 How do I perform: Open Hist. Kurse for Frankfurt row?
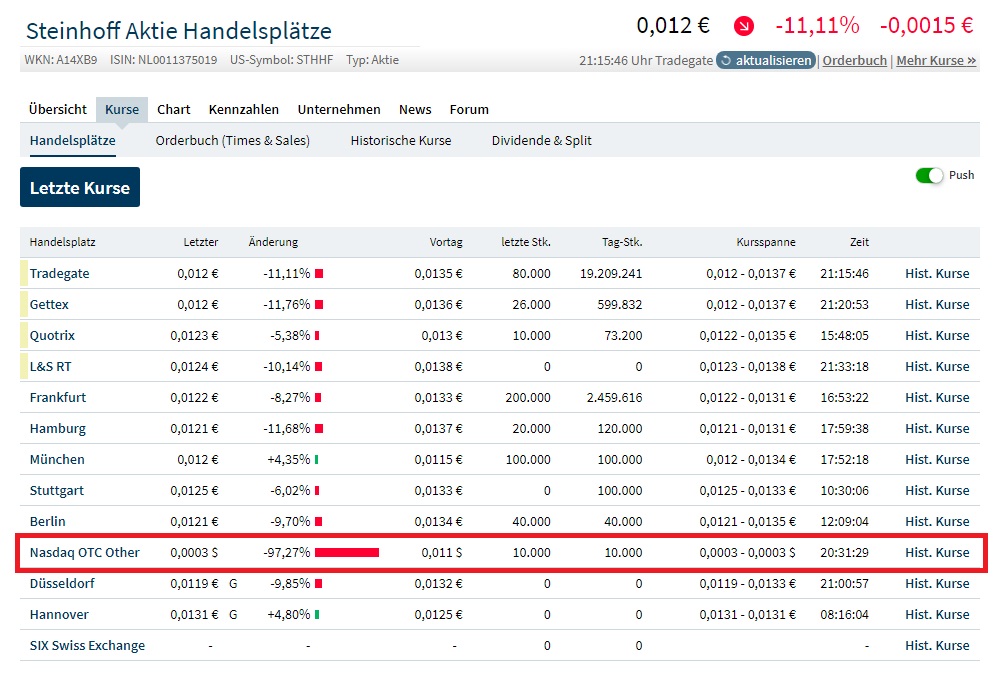coord(937,398)
